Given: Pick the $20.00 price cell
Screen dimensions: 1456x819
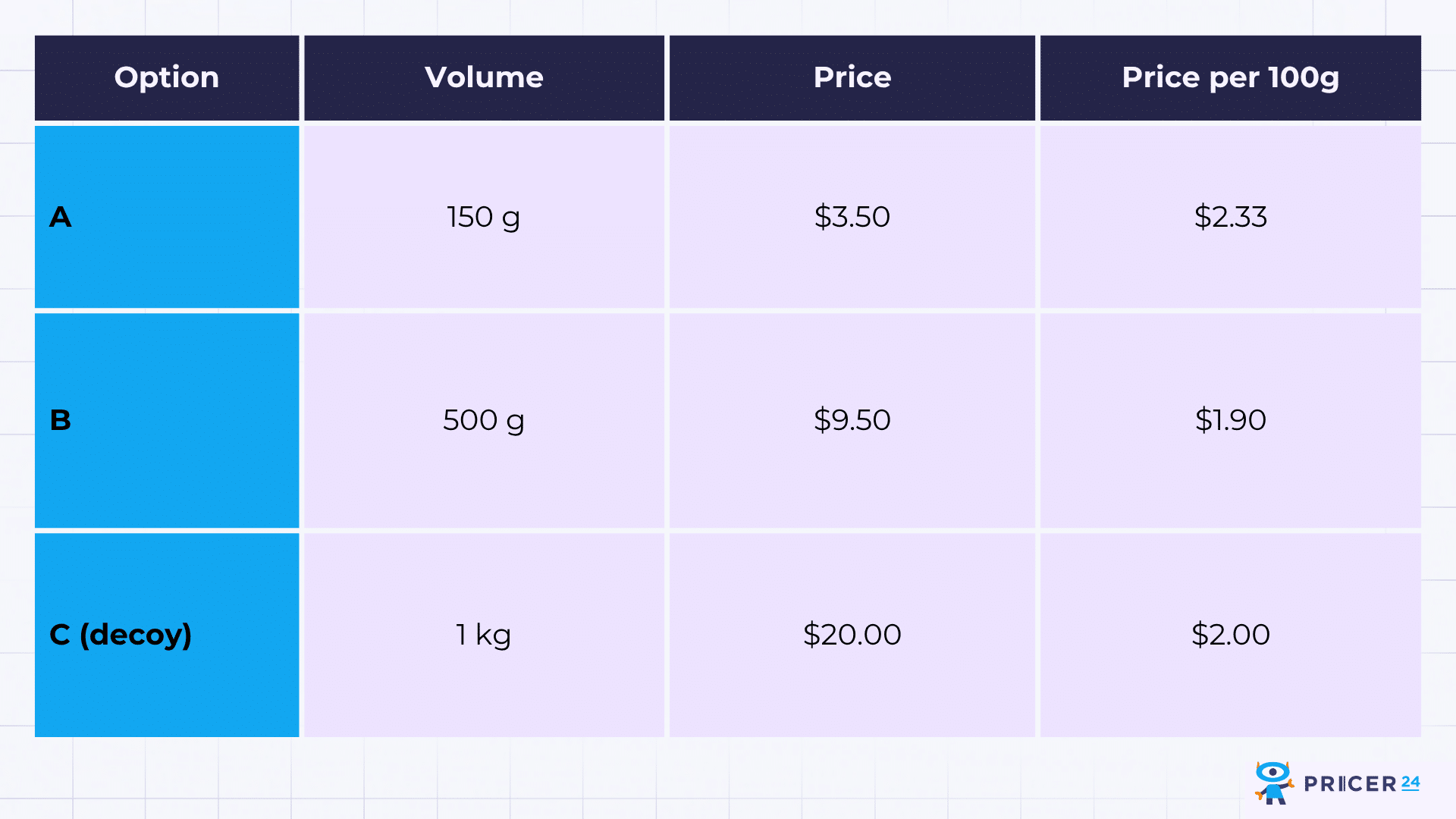Looking at the screenshot, I should tap(852, 635).
